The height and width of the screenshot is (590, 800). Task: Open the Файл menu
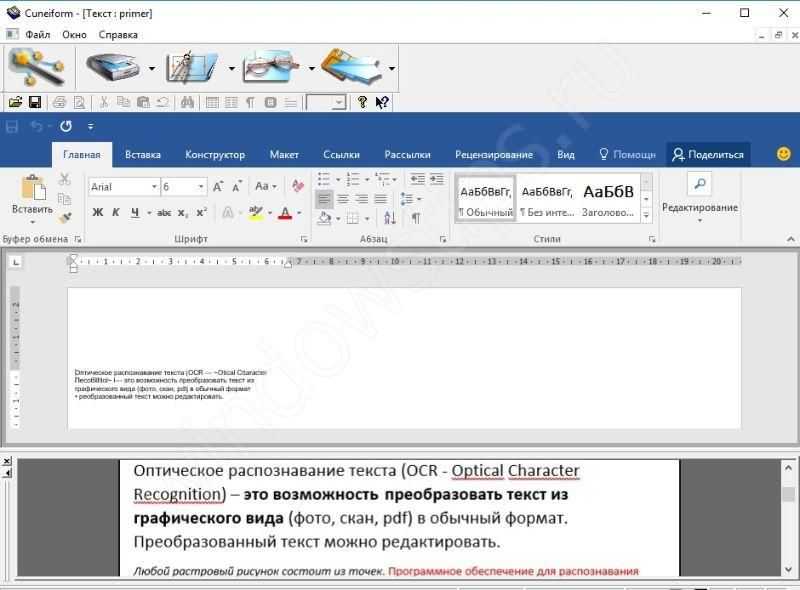37,35
